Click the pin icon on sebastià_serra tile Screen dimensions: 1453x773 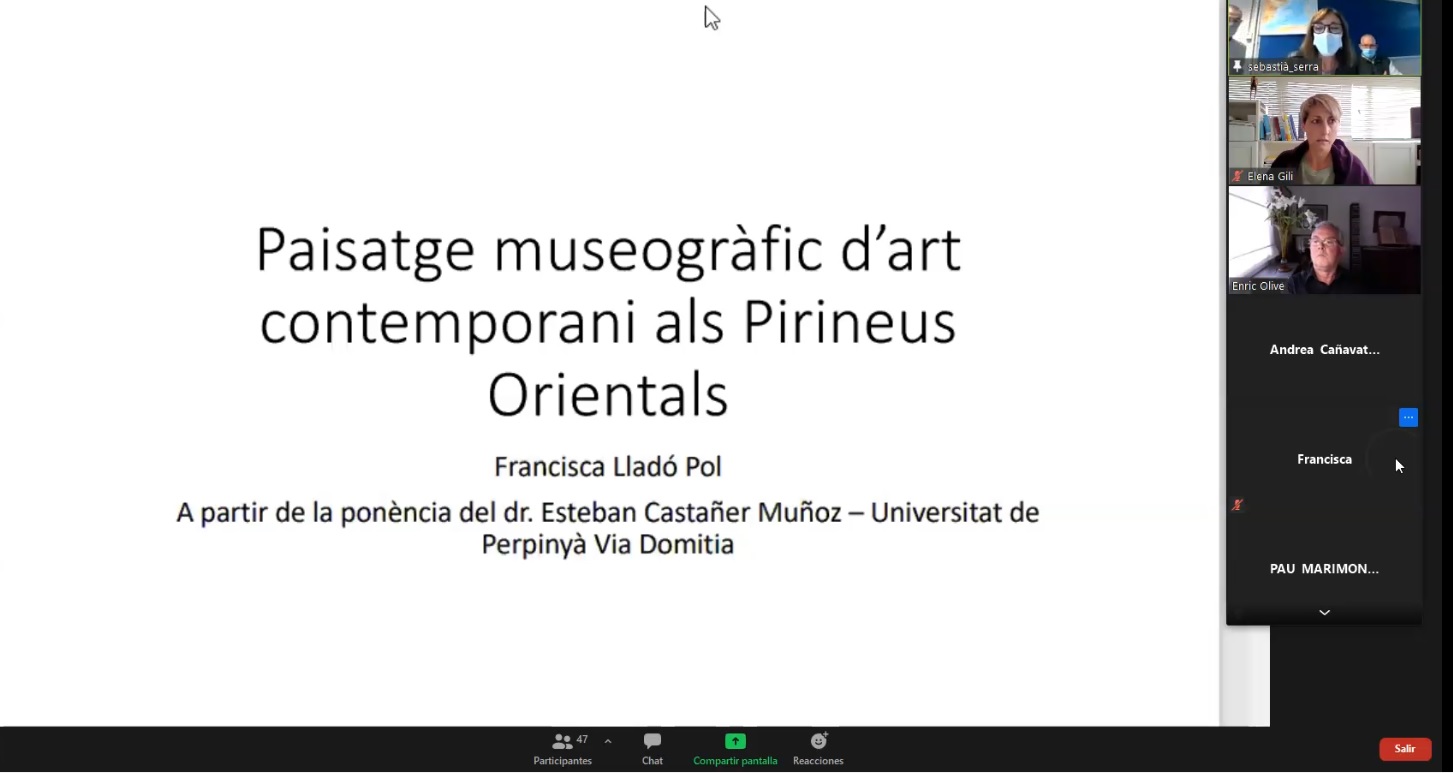(1237, 66)
